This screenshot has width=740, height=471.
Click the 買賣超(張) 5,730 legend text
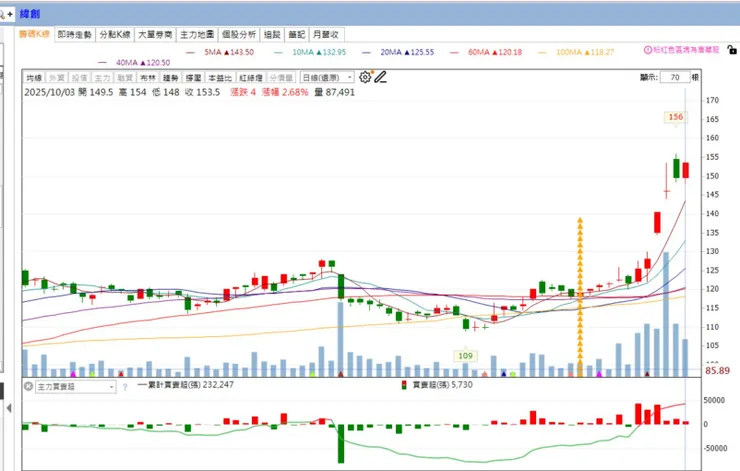(x=443, y=385)
